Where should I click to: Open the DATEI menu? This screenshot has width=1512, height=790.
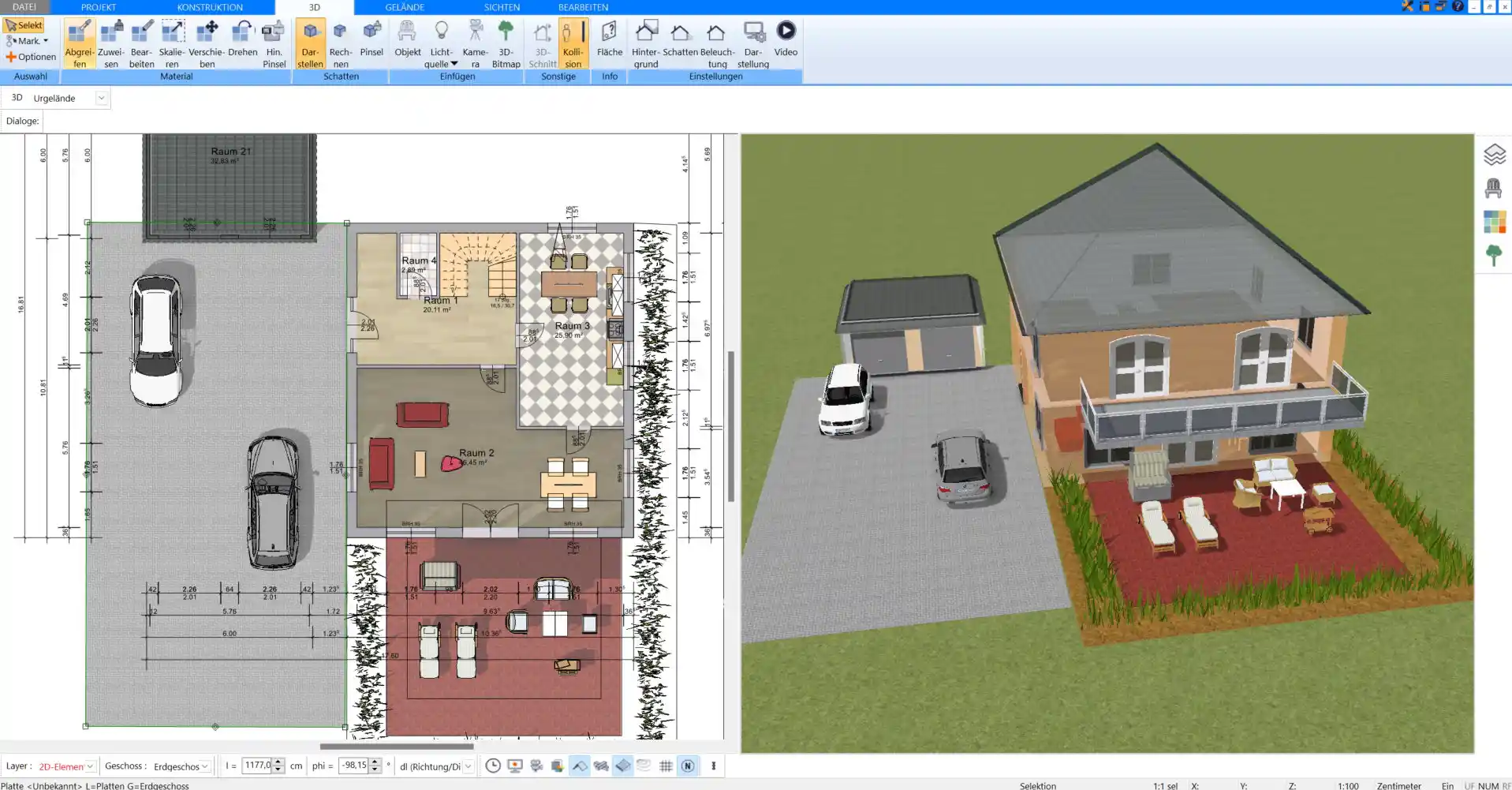point(24,7)
